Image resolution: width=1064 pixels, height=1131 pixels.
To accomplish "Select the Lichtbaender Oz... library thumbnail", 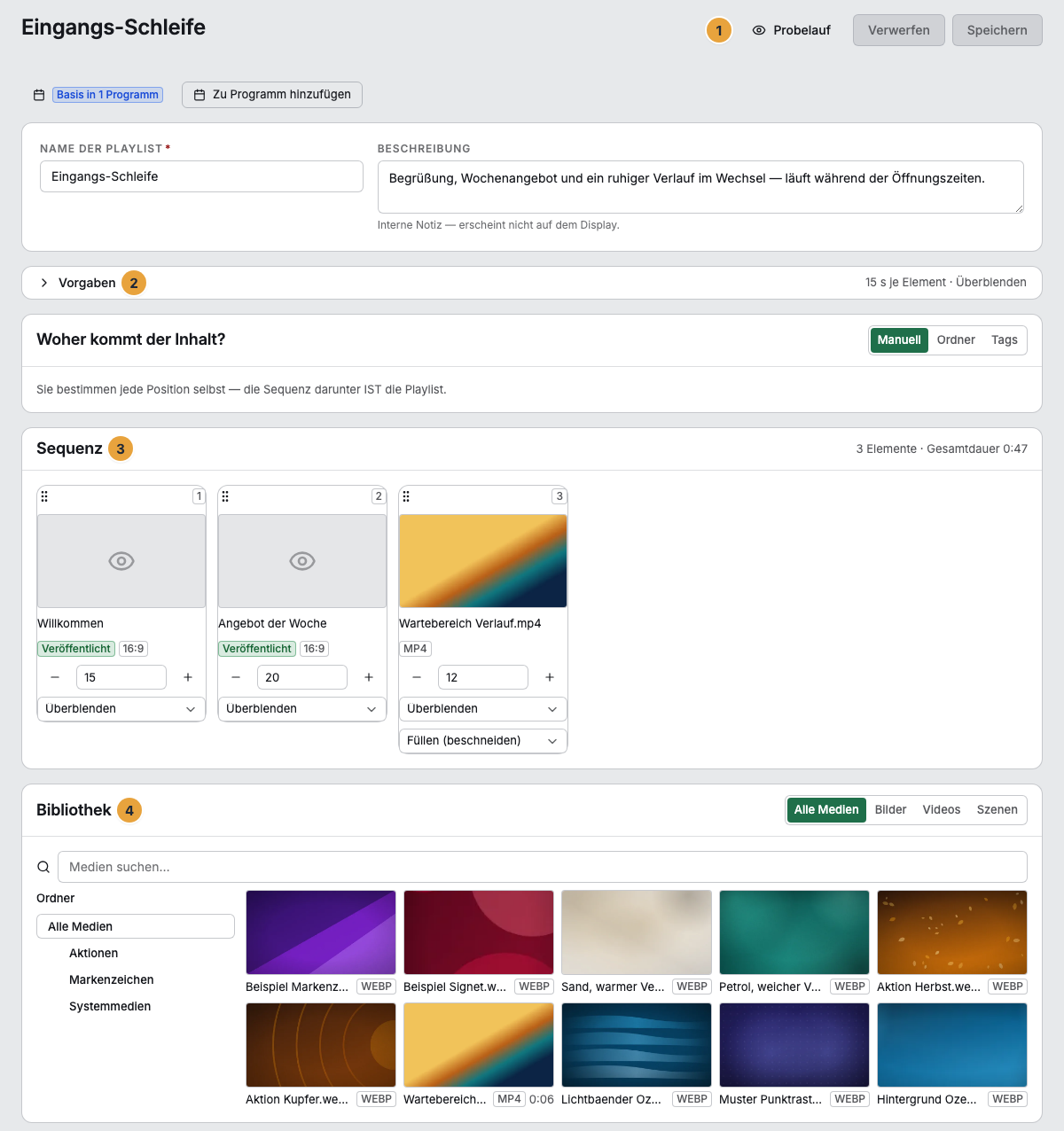I will tap(637, 1045).
